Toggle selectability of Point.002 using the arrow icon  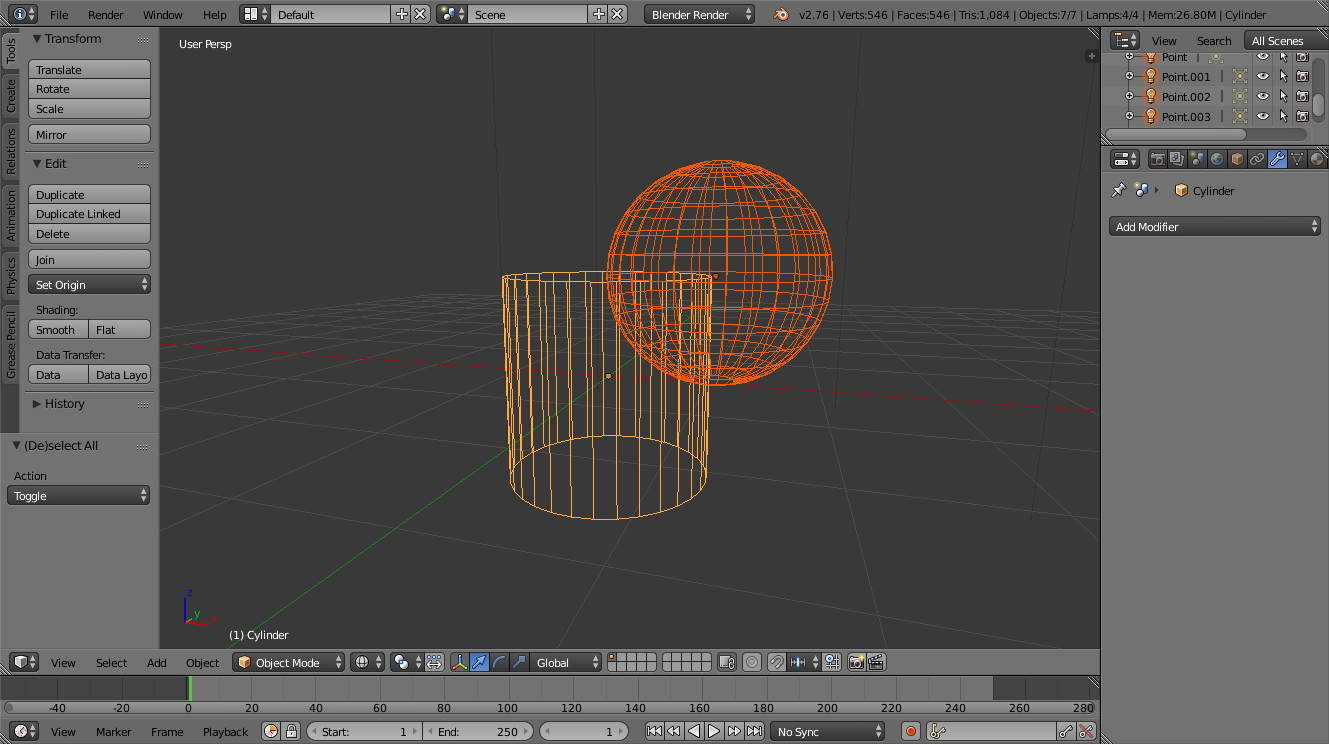[x=1284, y=96]
